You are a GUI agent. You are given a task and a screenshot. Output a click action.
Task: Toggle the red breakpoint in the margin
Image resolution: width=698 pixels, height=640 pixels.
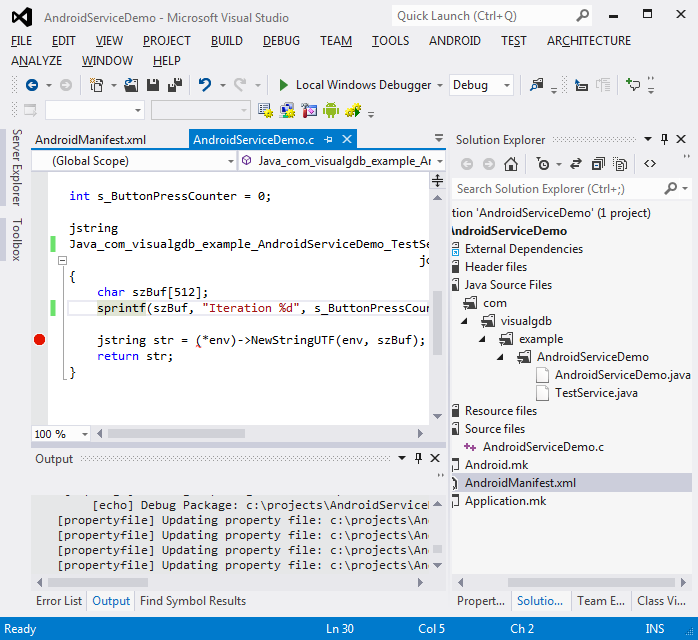40,340
